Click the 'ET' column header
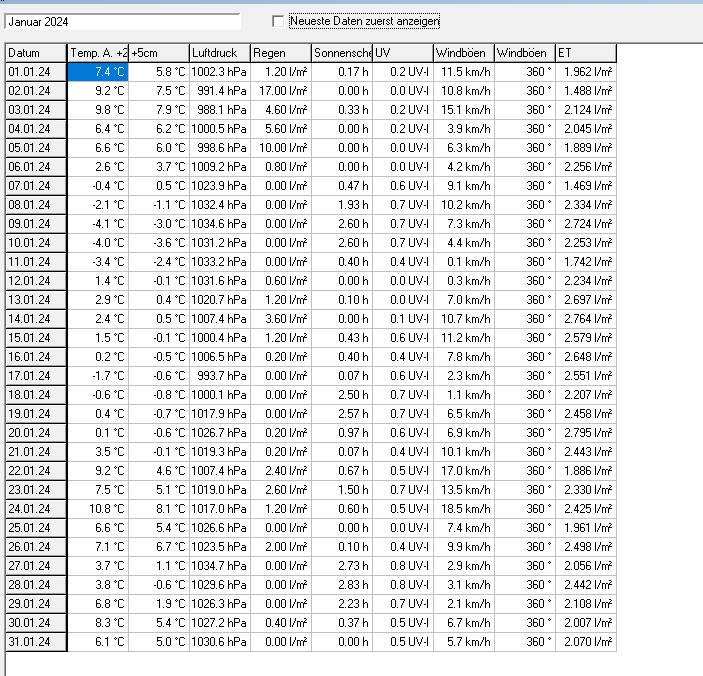This screenshot has width=703, height=676. tap(585, 53)
